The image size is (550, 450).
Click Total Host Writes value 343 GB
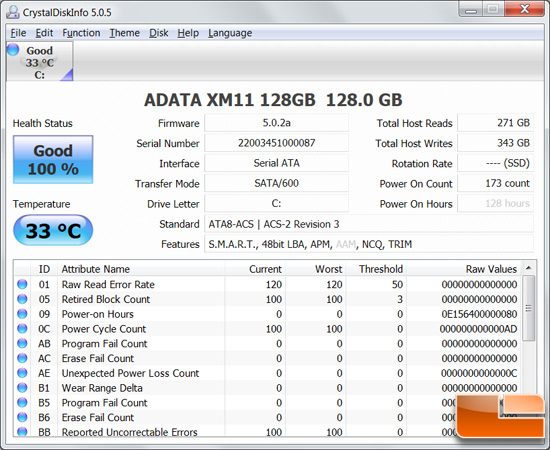495,143
